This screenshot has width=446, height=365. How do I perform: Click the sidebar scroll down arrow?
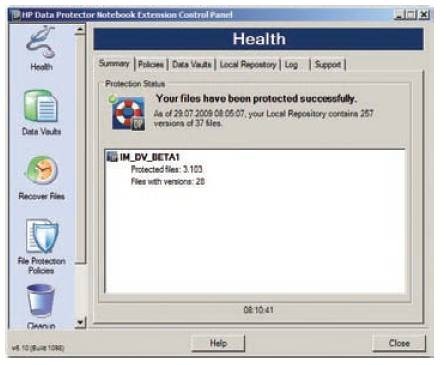(80, 323)
